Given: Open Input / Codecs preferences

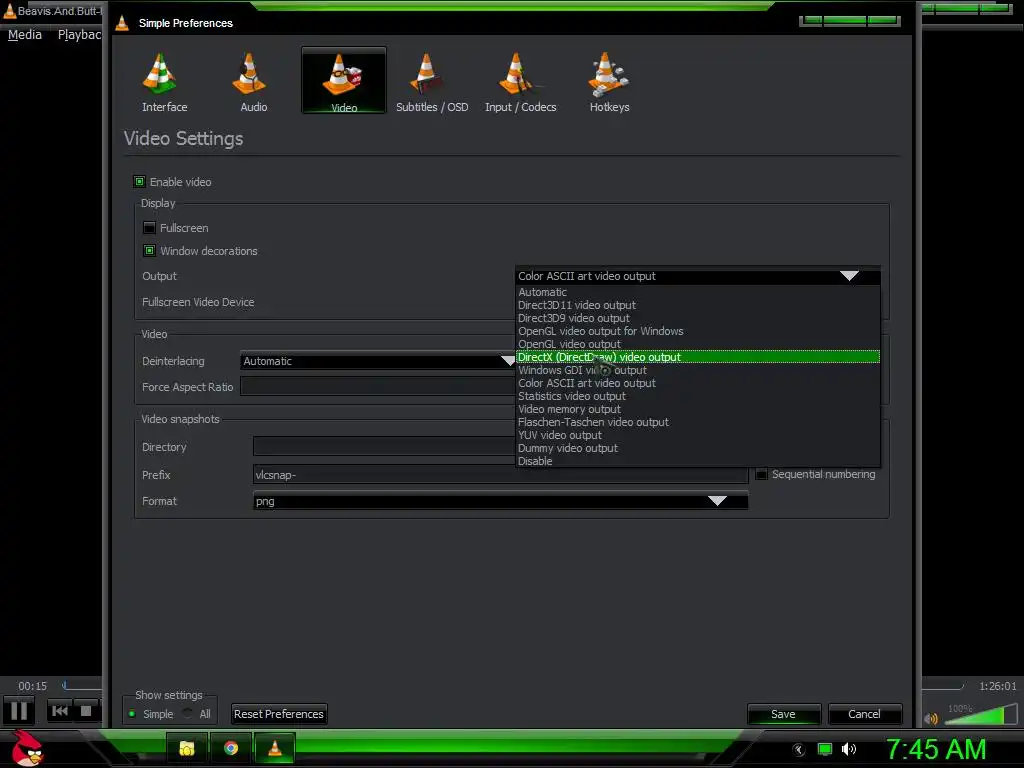Looking at the screenshot, I should pos(520,82).
